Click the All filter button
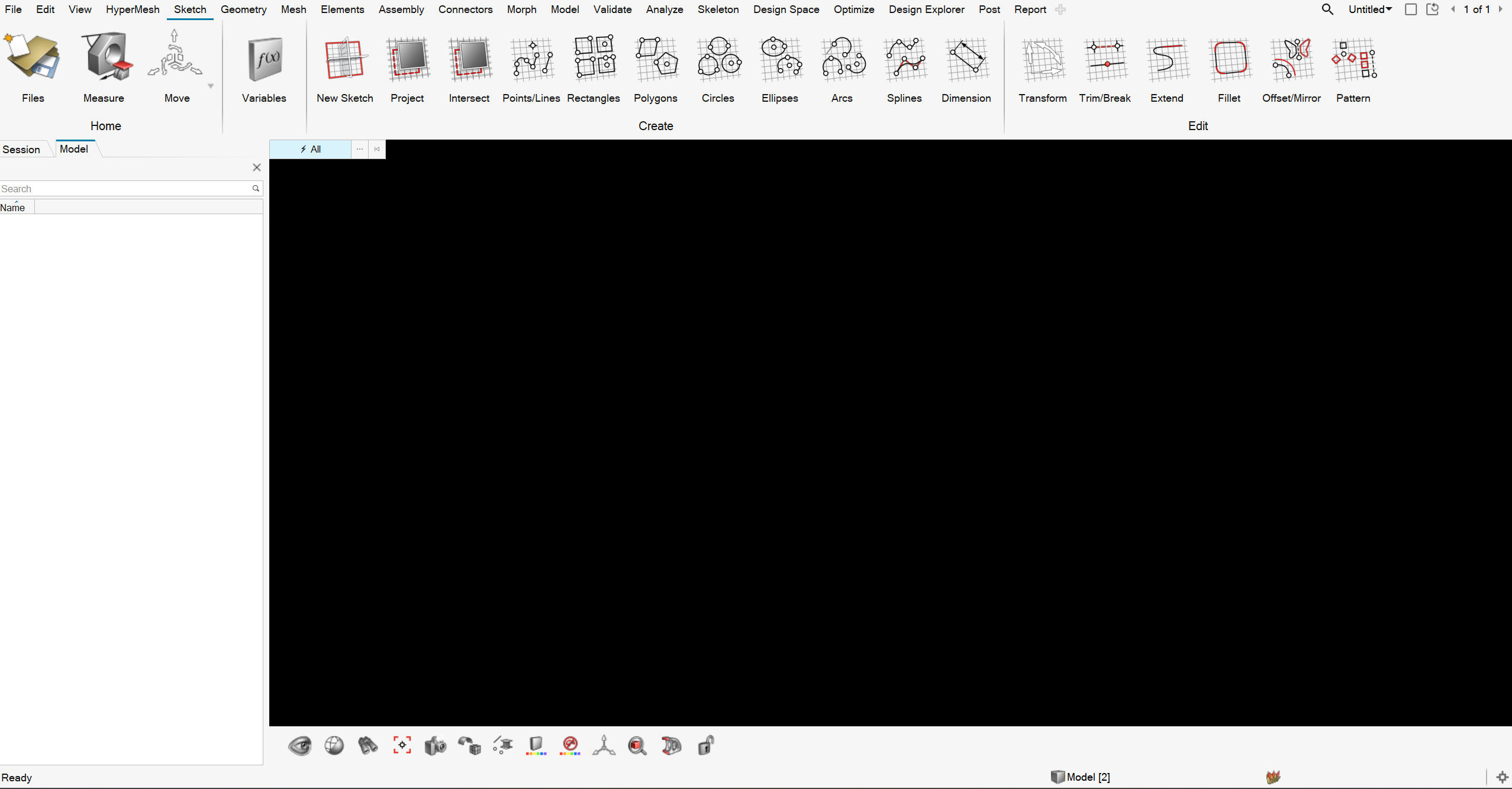This screenshot has height=789, width=1512. 310,149
